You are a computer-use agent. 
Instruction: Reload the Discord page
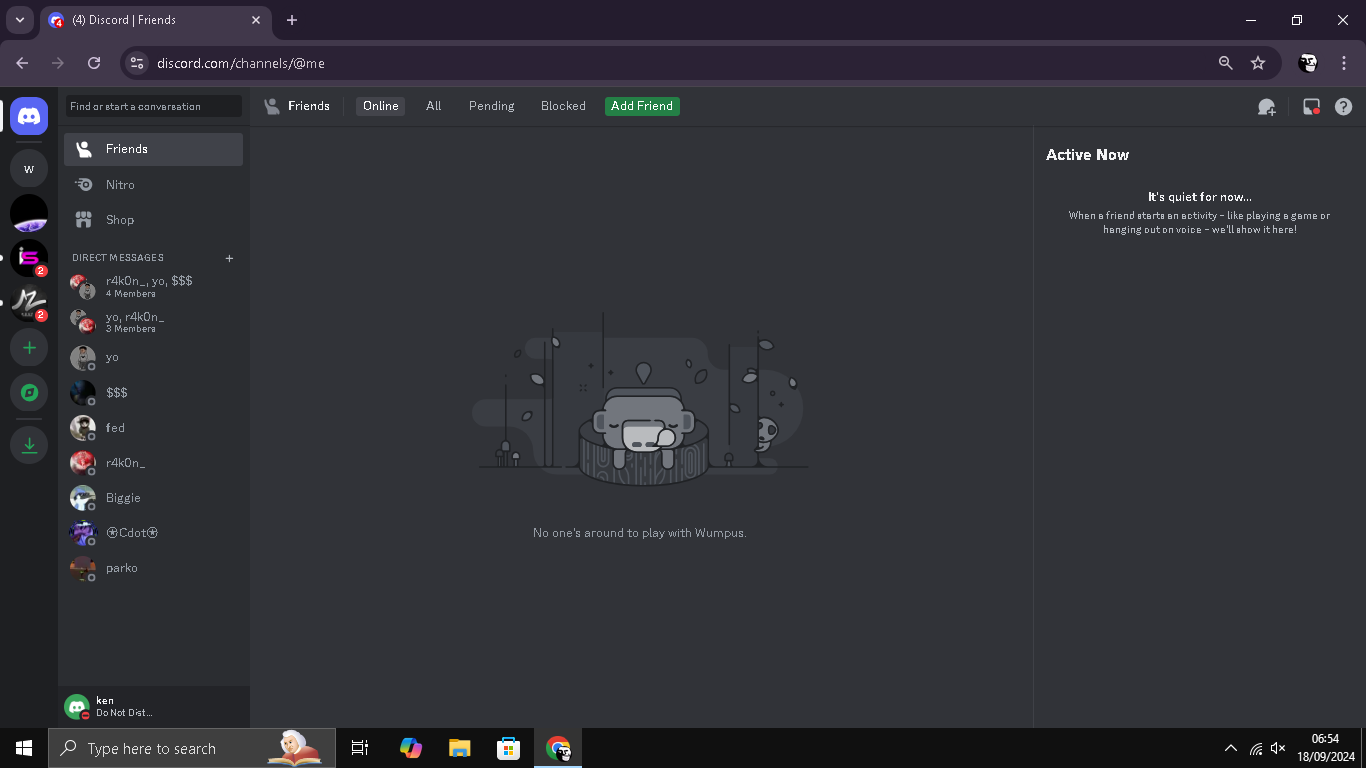point(94,63)
